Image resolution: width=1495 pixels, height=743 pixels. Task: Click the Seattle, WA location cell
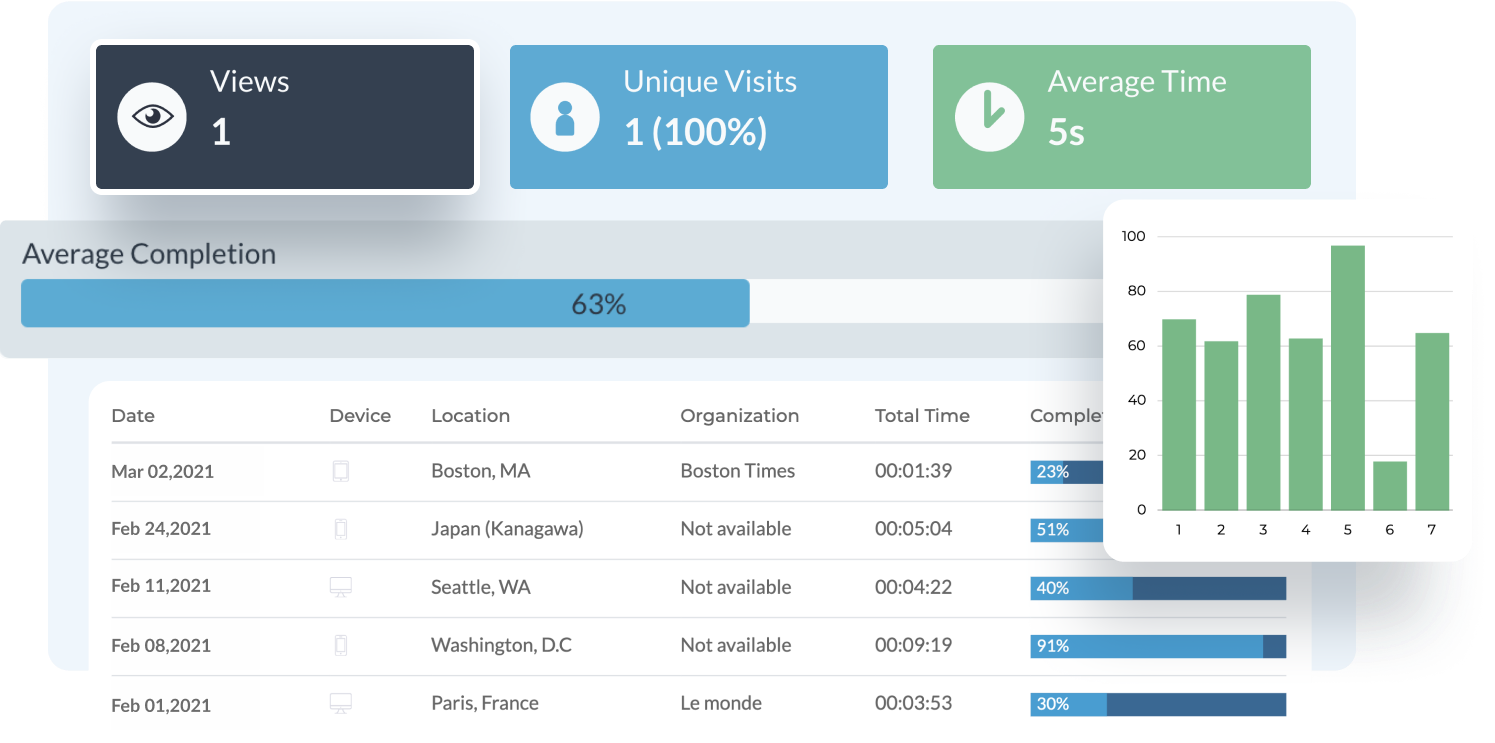pos(481,588)
